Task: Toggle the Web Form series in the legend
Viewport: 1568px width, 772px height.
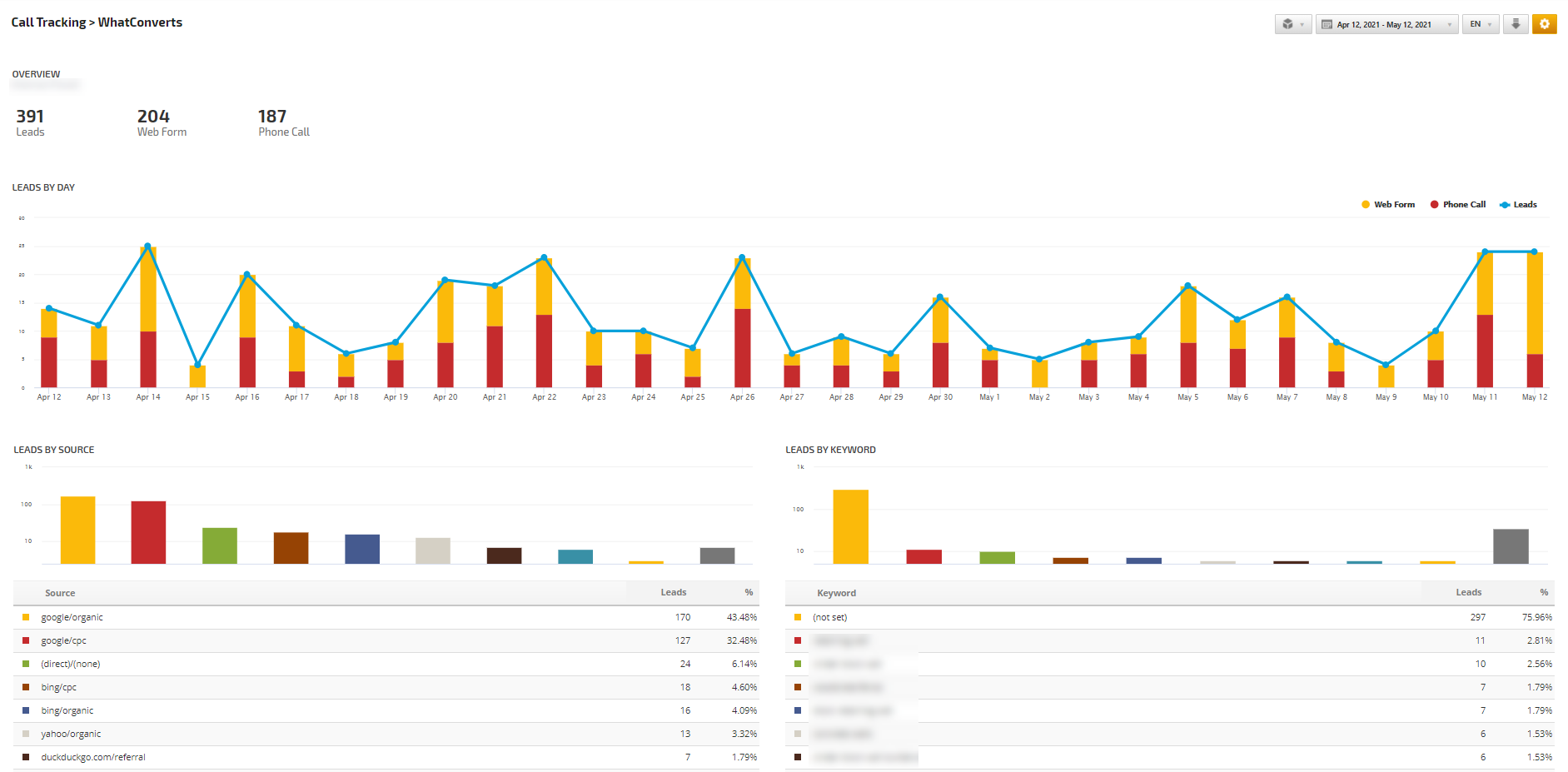Action: pos(1388,205)
